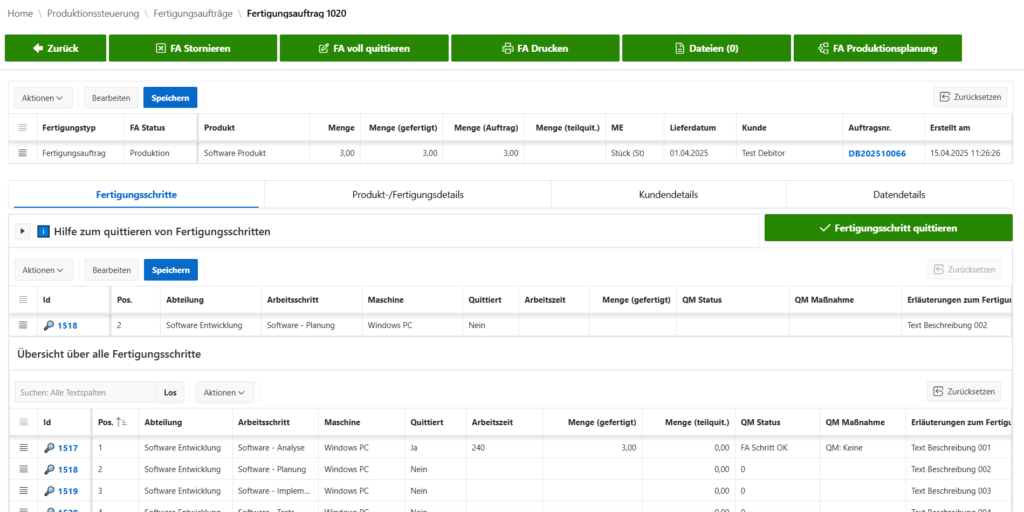The height and width of the screenshot is (512, 1024).
Task: Click magnifier icon of overview row 1517
Action: coord(50,448)
